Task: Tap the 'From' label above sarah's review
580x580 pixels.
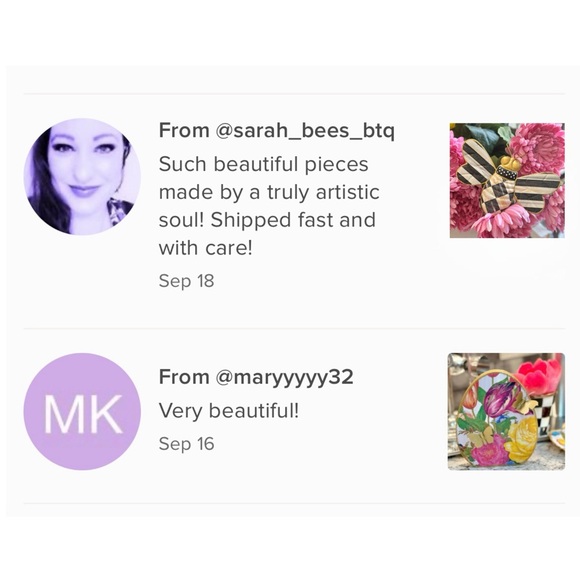Action: (184, 131)
